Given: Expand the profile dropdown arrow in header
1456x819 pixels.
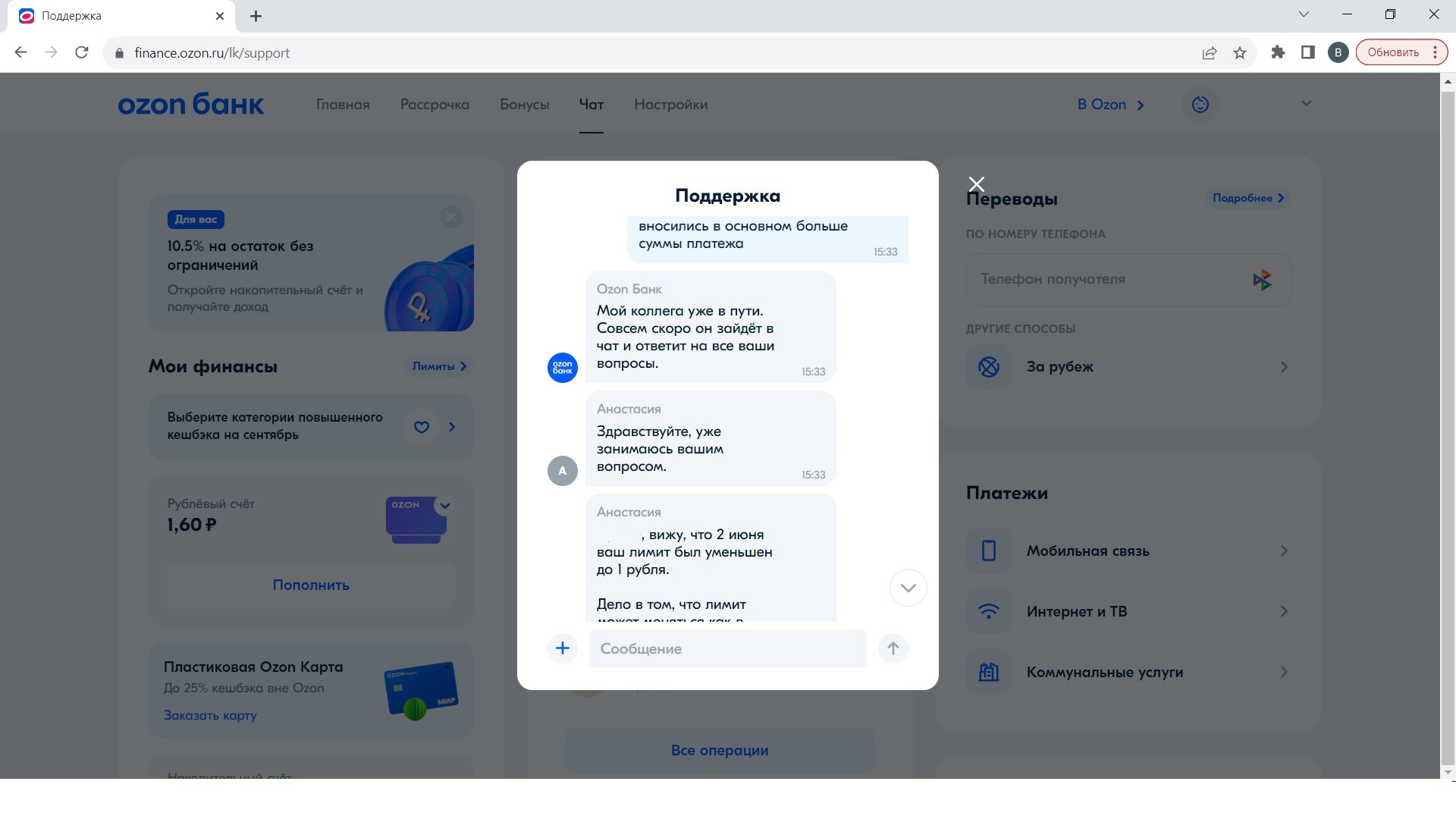Looking at the screenshot, I should point(1306,104).
